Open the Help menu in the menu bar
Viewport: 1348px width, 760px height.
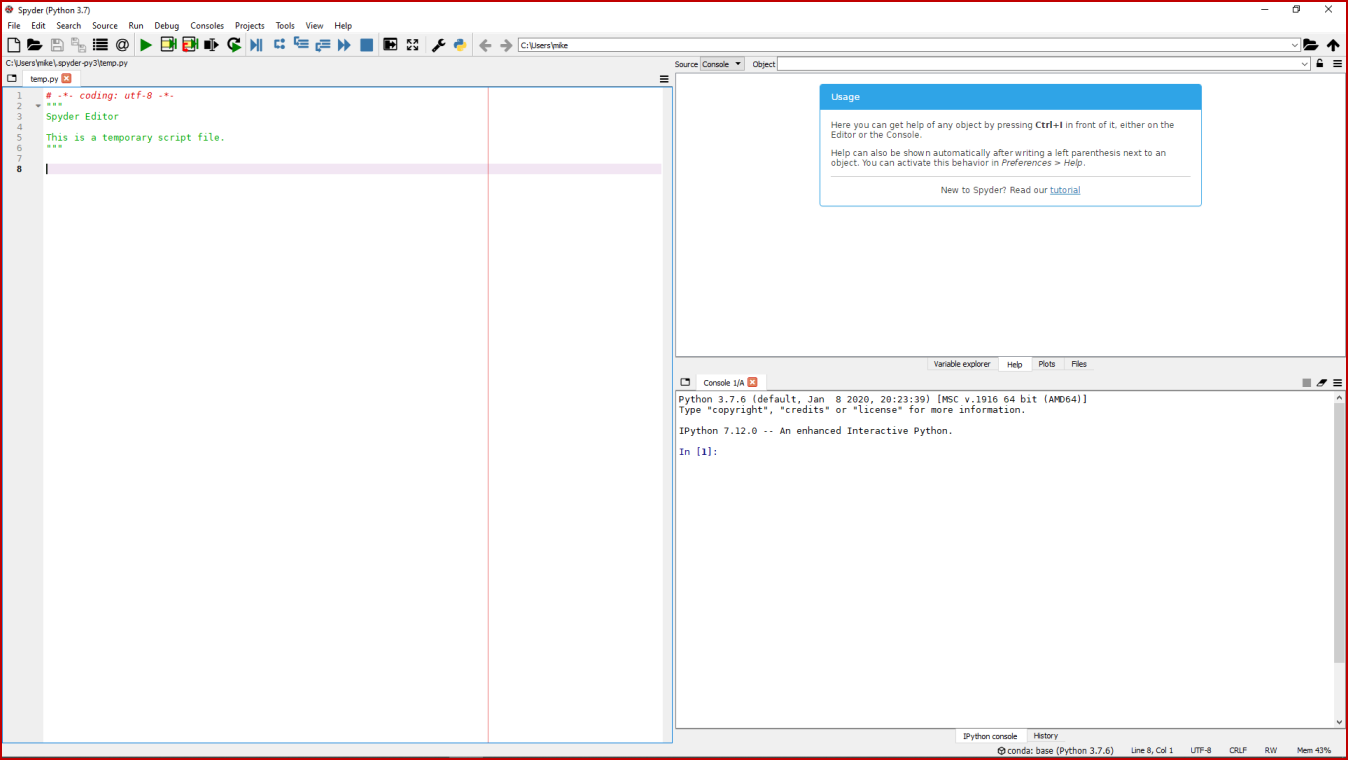[x=343, y=26]
